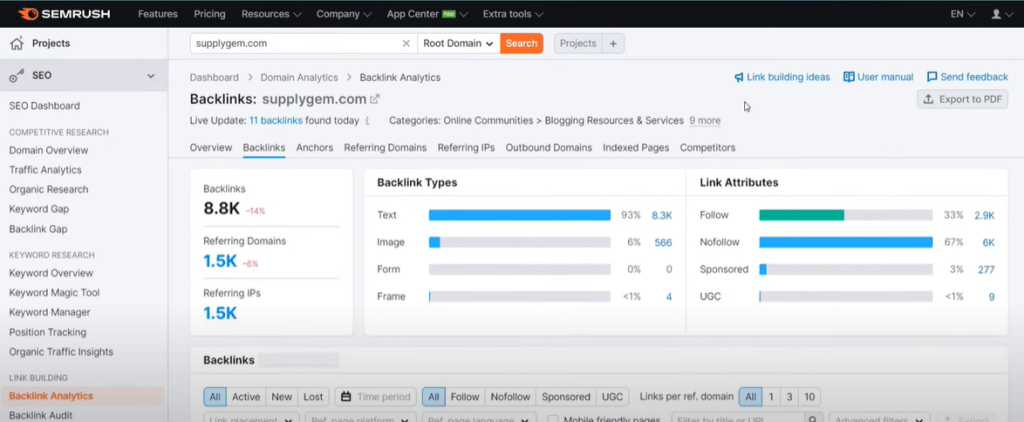Click the 277 Sponsored links count

[986, 269]
